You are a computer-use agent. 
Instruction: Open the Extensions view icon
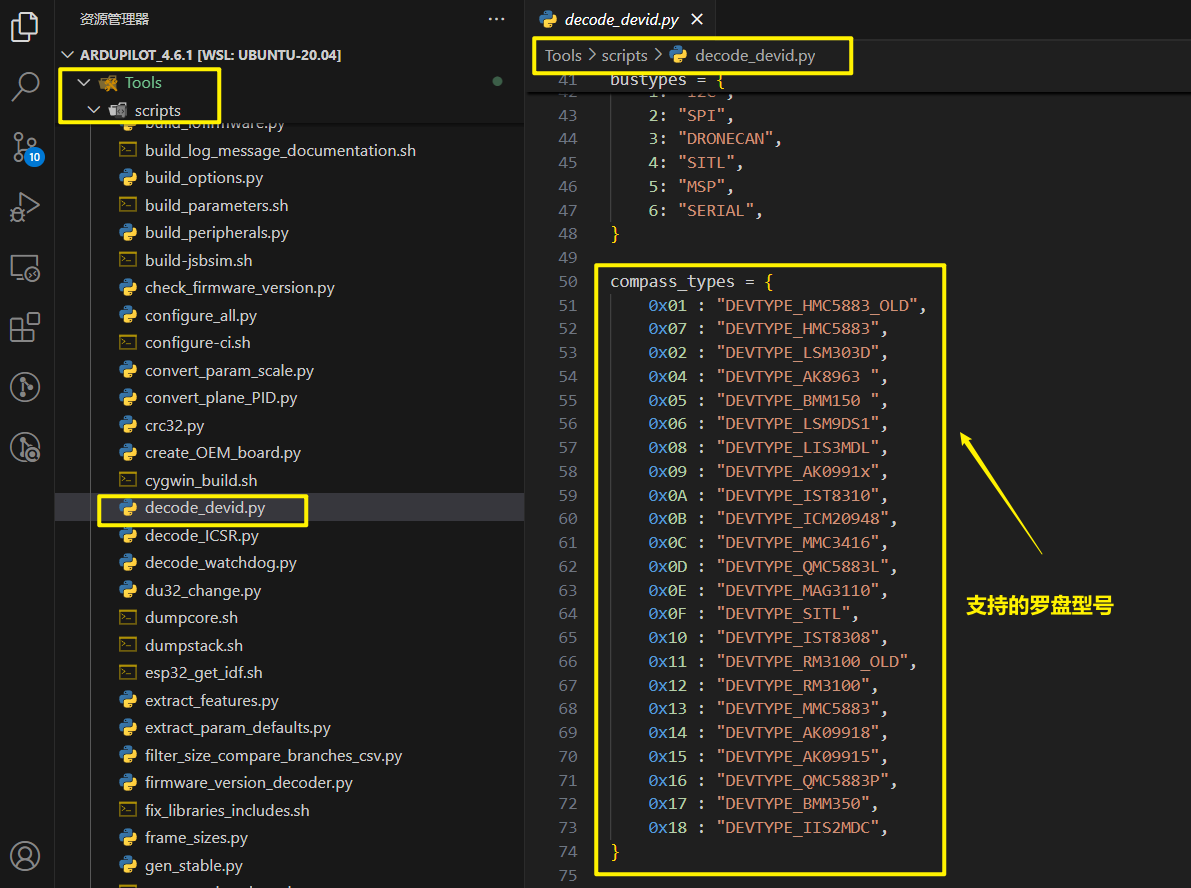click(x=25, y=328)
